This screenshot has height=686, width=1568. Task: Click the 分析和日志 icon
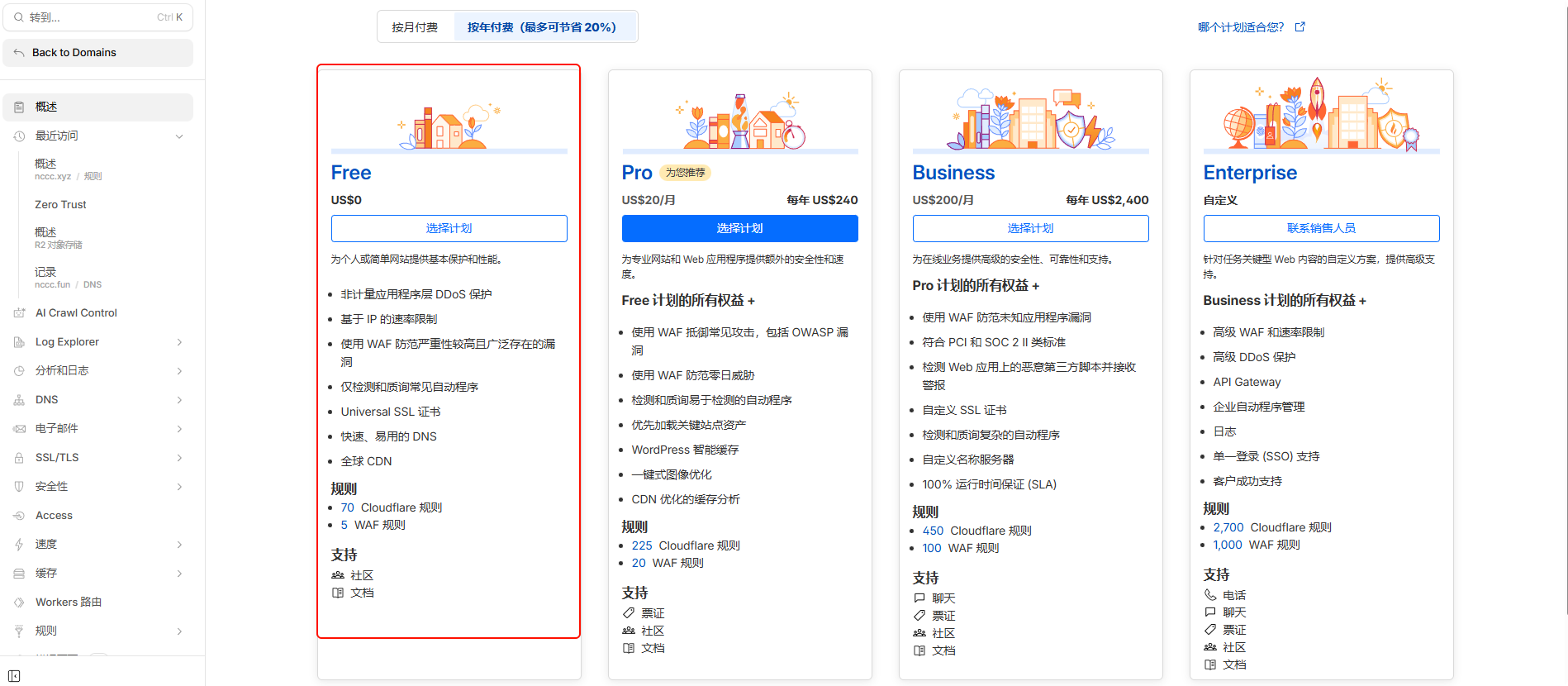pyautogui.click(x=19, y=371)
